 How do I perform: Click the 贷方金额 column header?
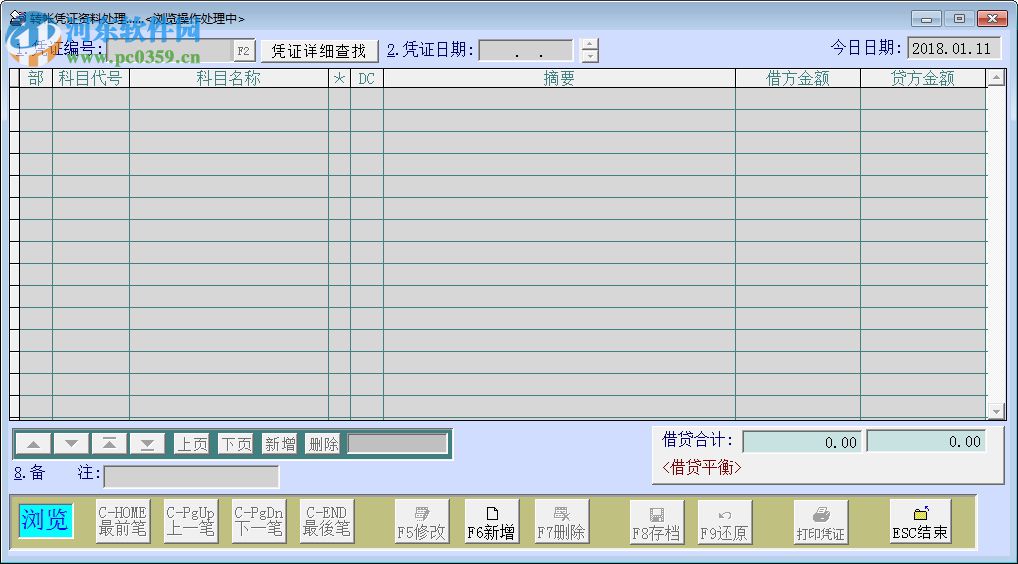tap(923, 79)
